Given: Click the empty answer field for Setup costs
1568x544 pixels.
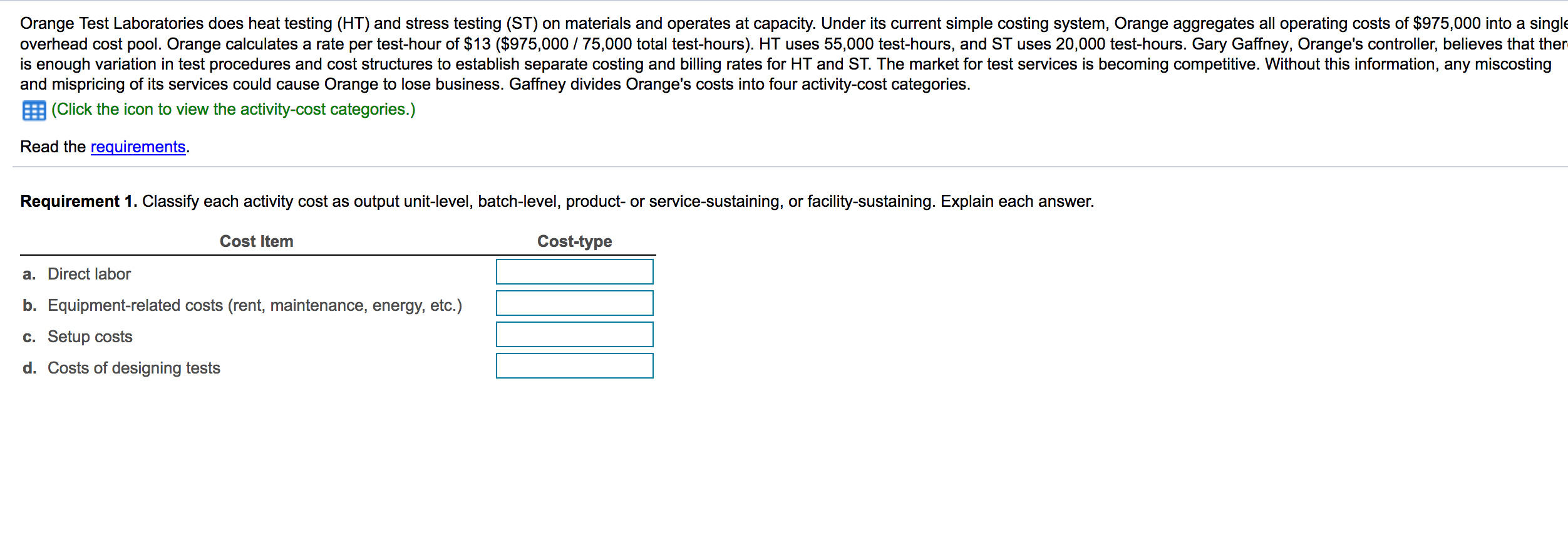Looking at the screenshot, I should pos(574,335).
